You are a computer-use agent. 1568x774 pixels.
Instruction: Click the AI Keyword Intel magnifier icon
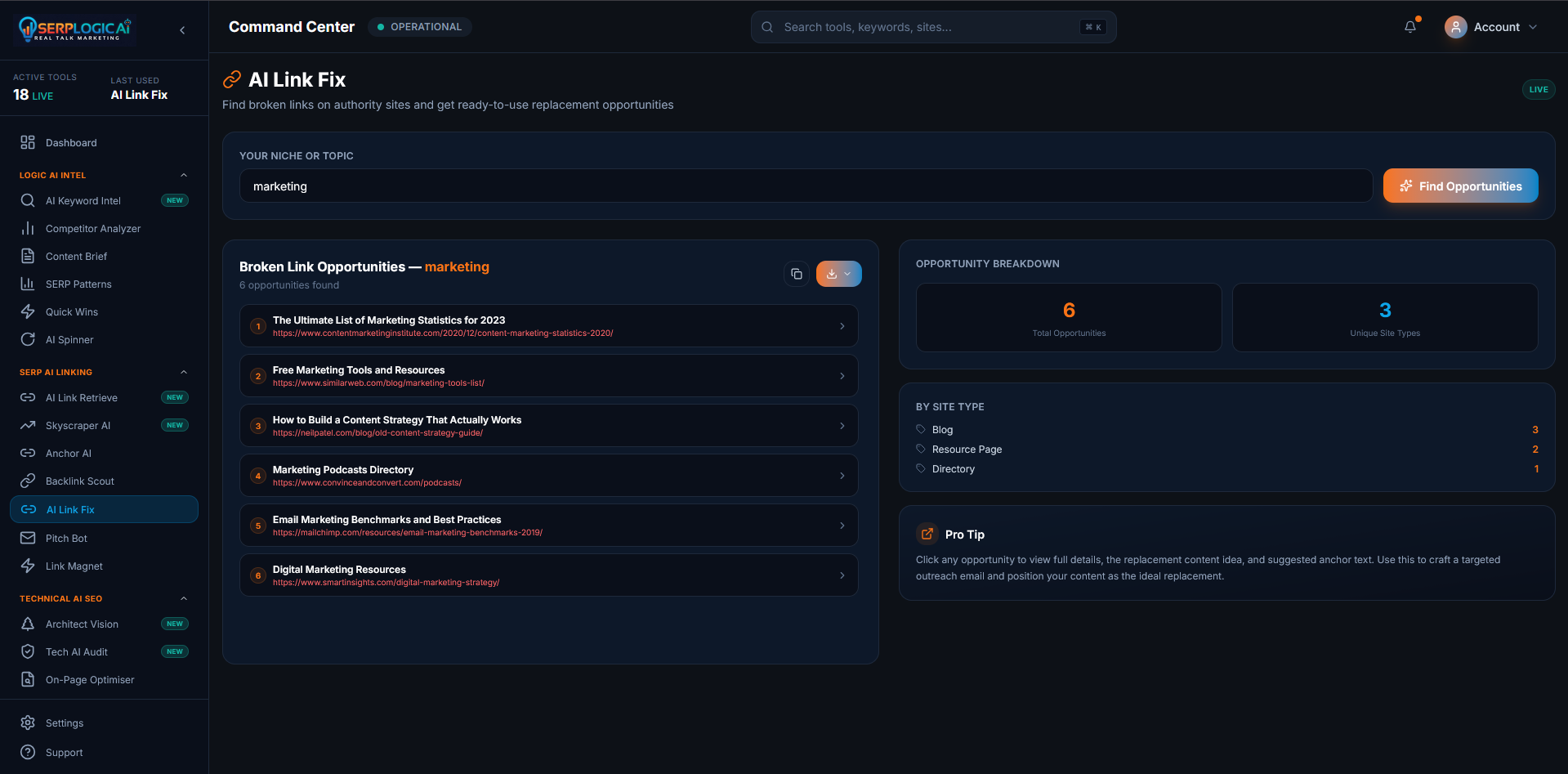28,200
